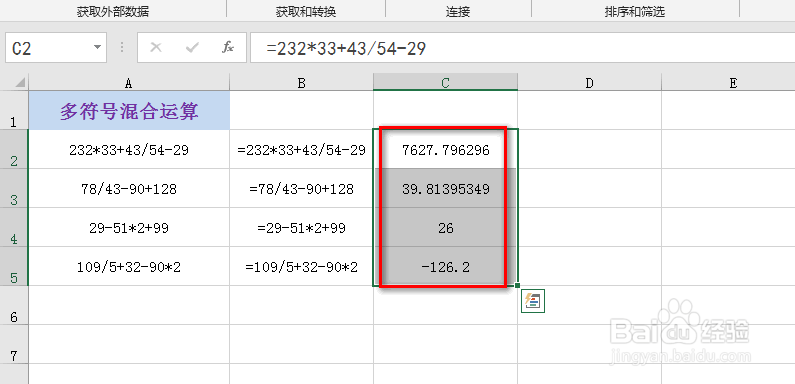Select row 3 header
Screen dimensions: 795x384
coord(14,188)
